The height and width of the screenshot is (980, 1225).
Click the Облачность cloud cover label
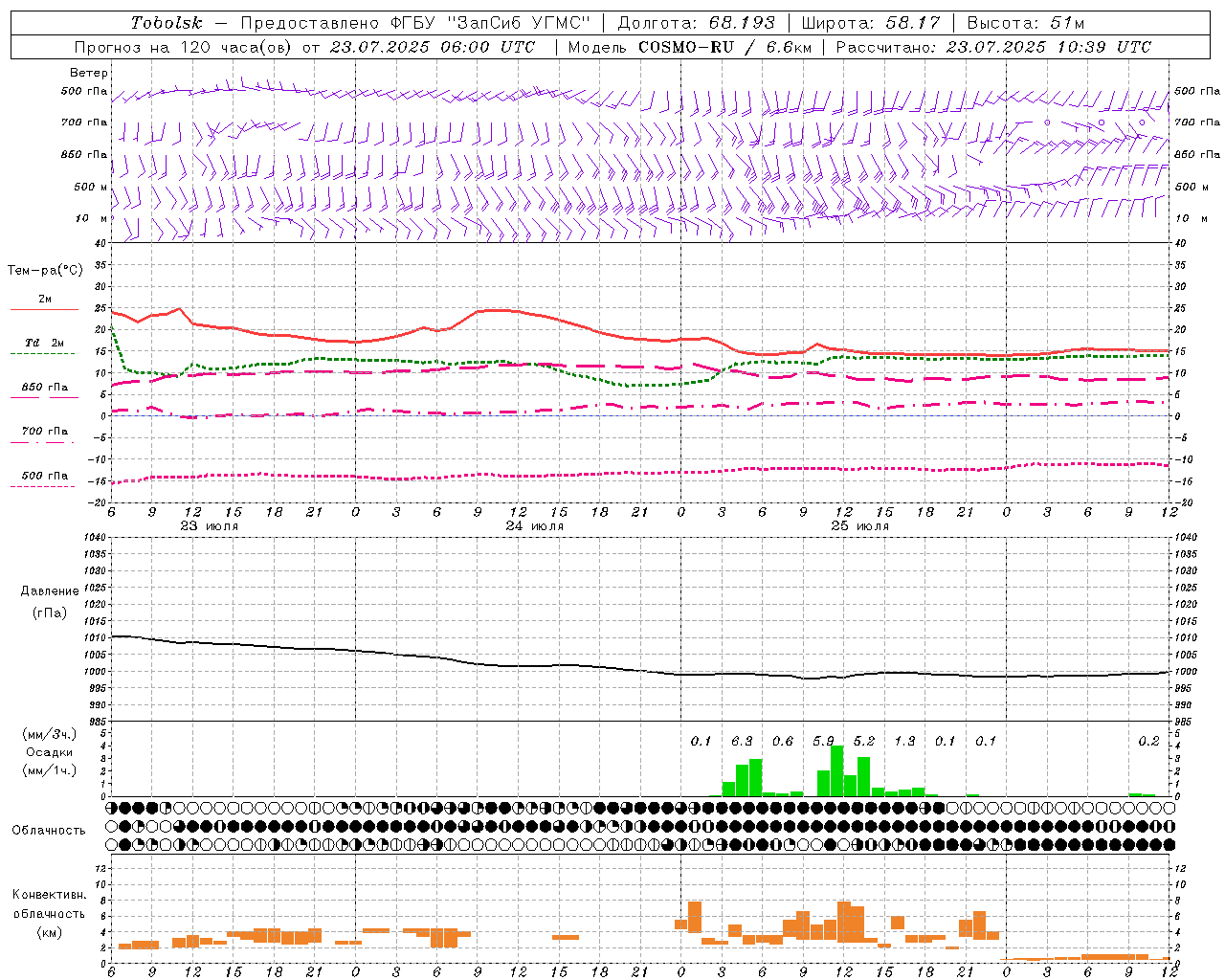49,831
